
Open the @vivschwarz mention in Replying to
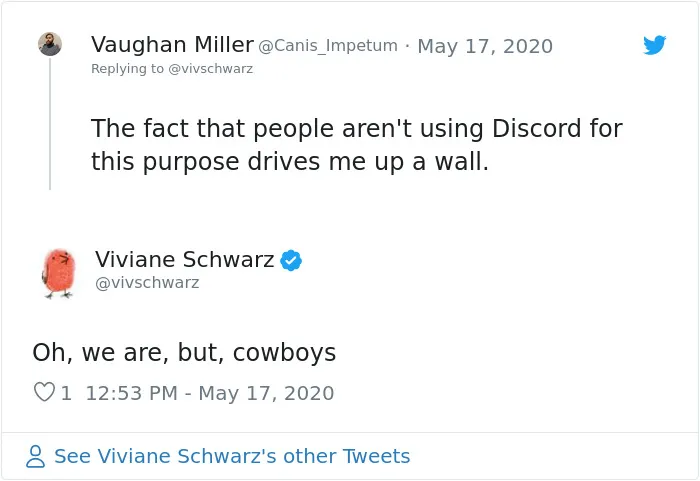coord(210,69)
